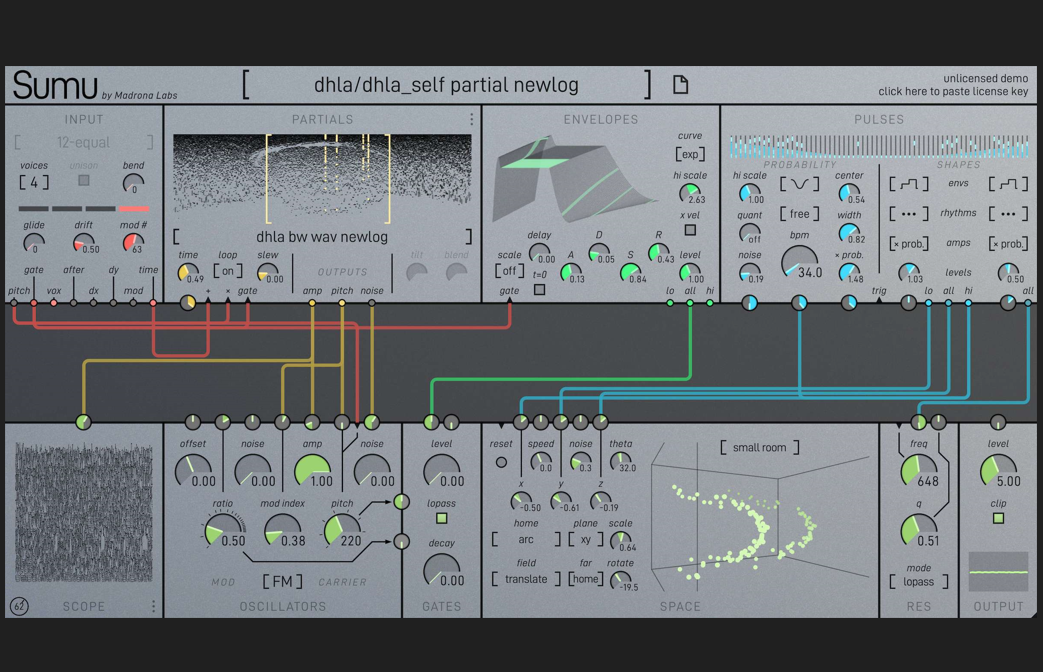Open the right rhythms dots selector
1043x672 pixels.
(1008, 214)
